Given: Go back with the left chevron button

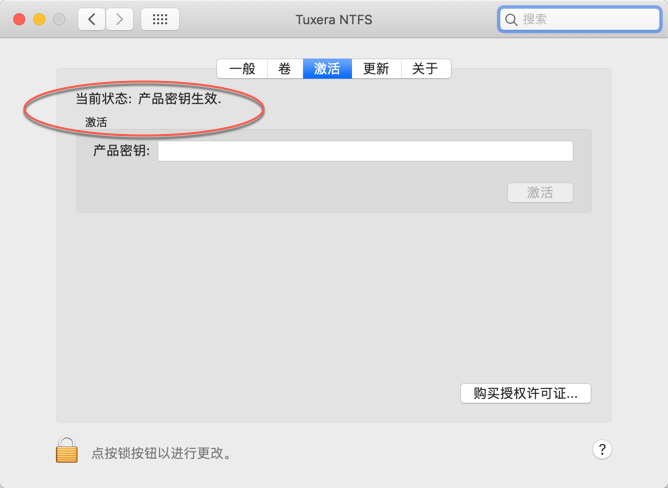Looking at the screenshot, I should (92, 19).
